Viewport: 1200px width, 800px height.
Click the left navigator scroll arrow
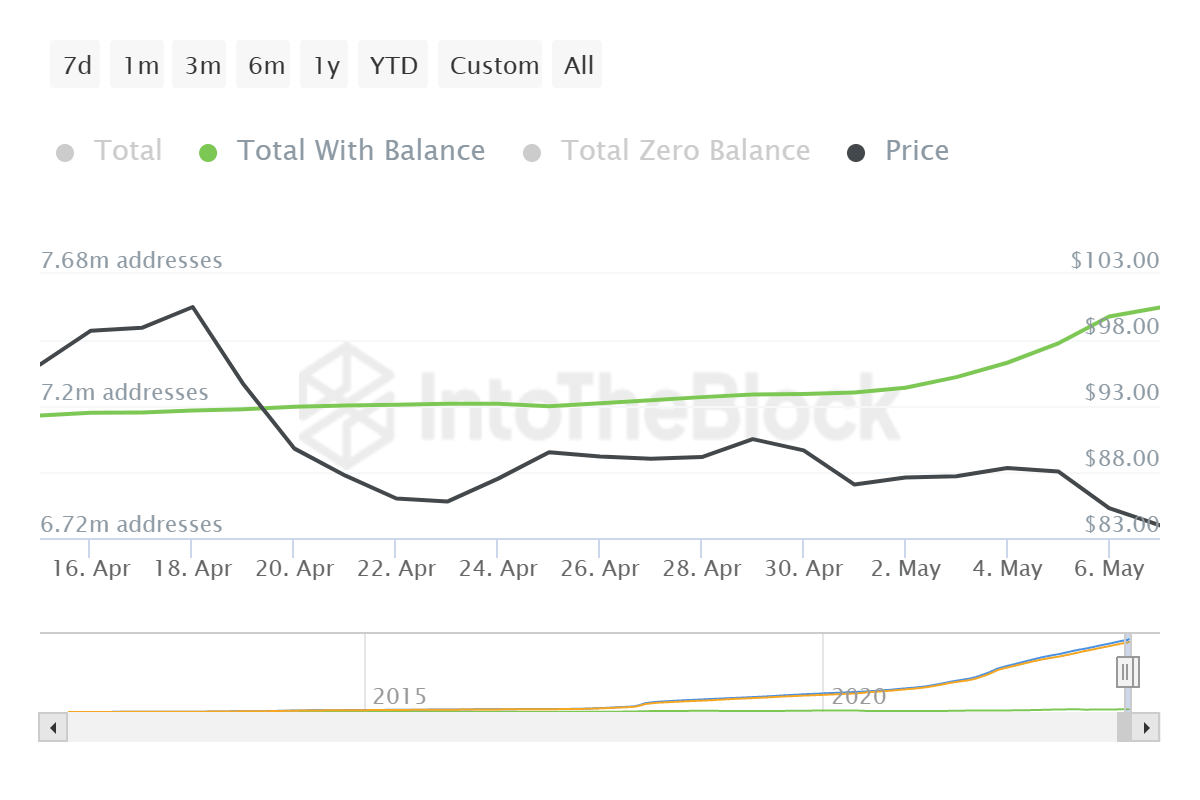(x=51, y=727)
